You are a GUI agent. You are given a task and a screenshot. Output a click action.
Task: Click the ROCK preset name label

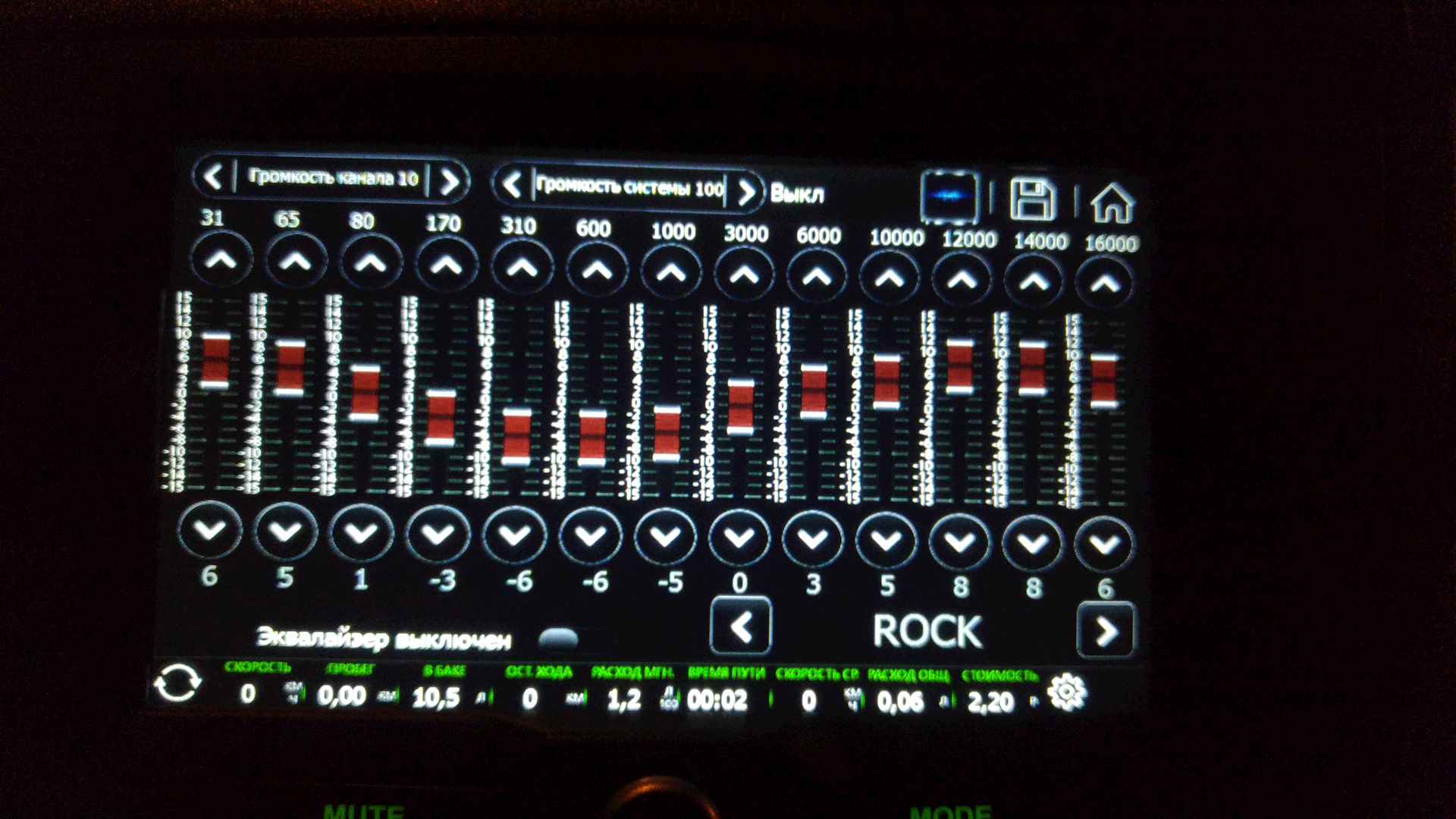(927, 631)
